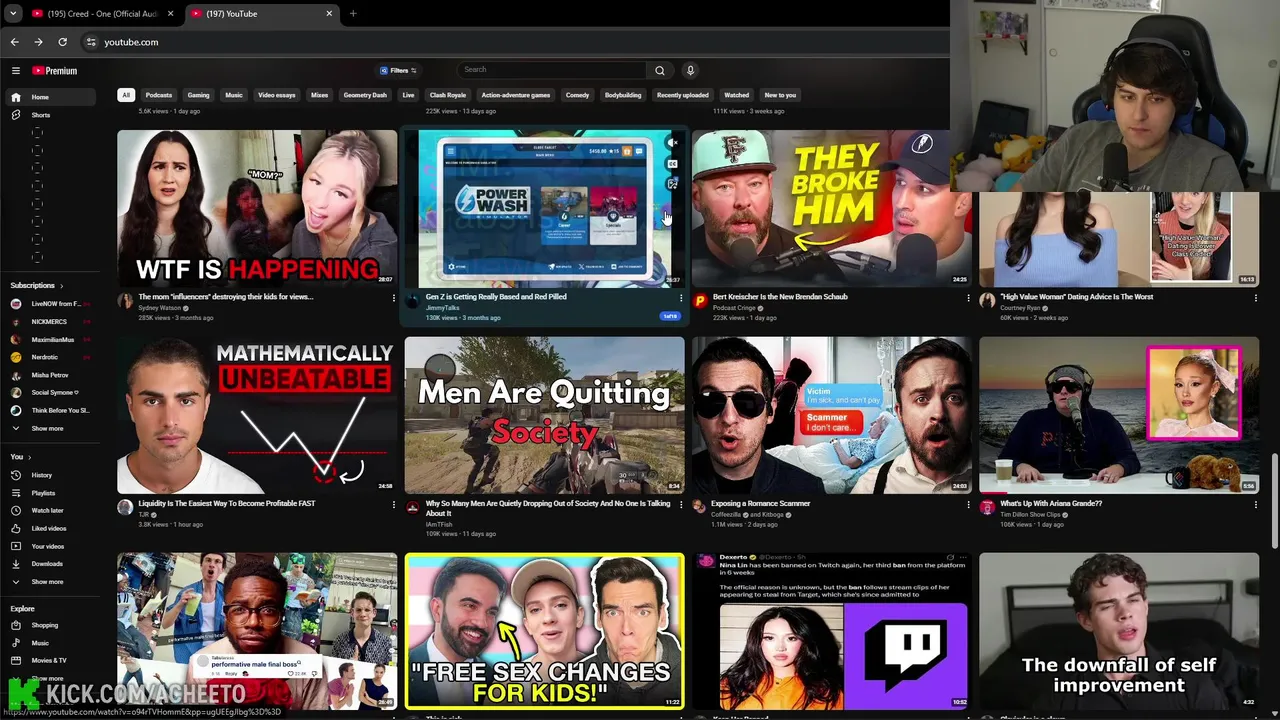Open Misha Petrov subscription channel
This screenshot has width=1280, height=720.
pyautogui.click(x=50, y=375)
